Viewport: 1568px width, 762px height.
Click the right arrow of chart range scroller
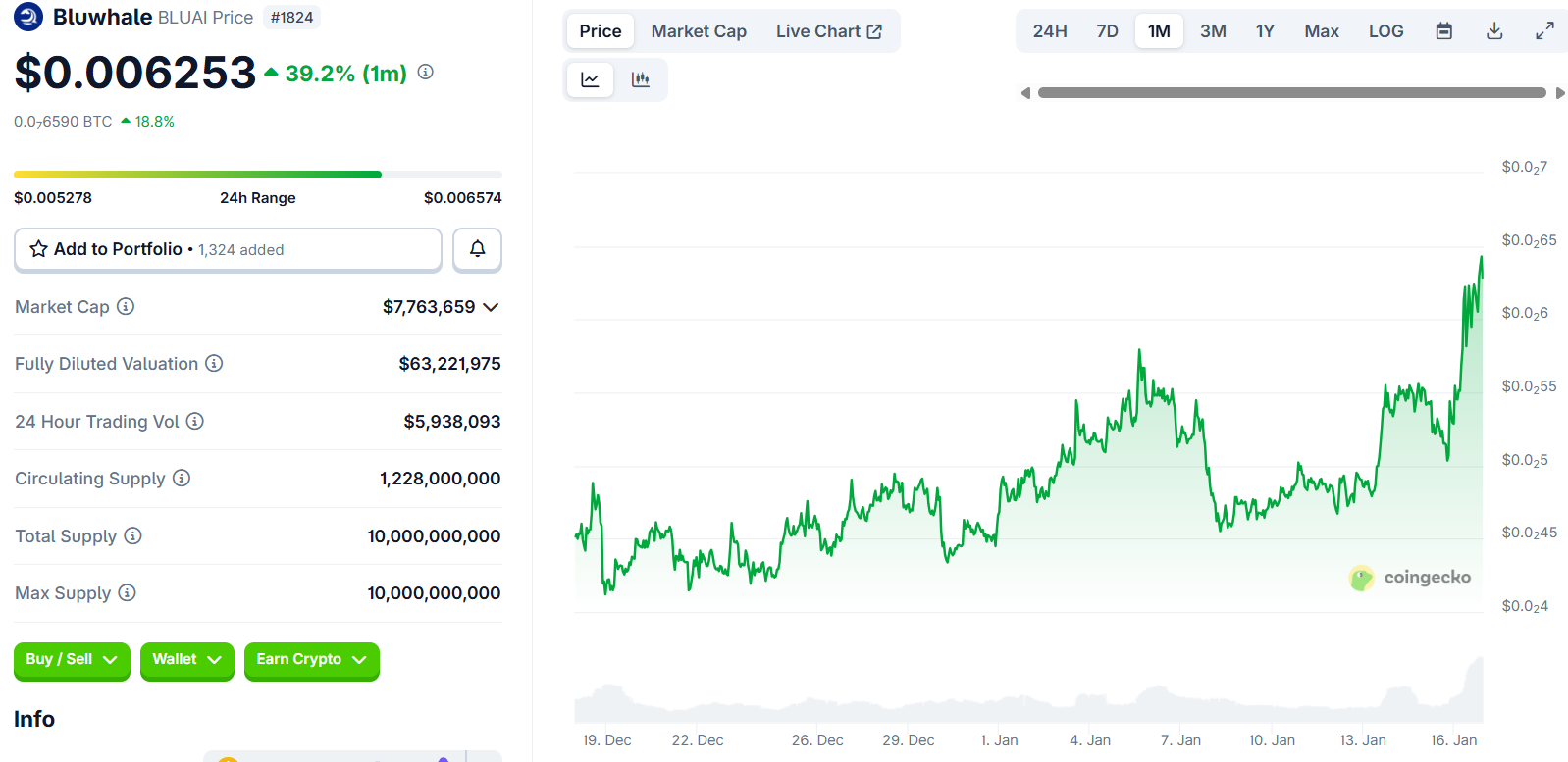click(1560, 93)
